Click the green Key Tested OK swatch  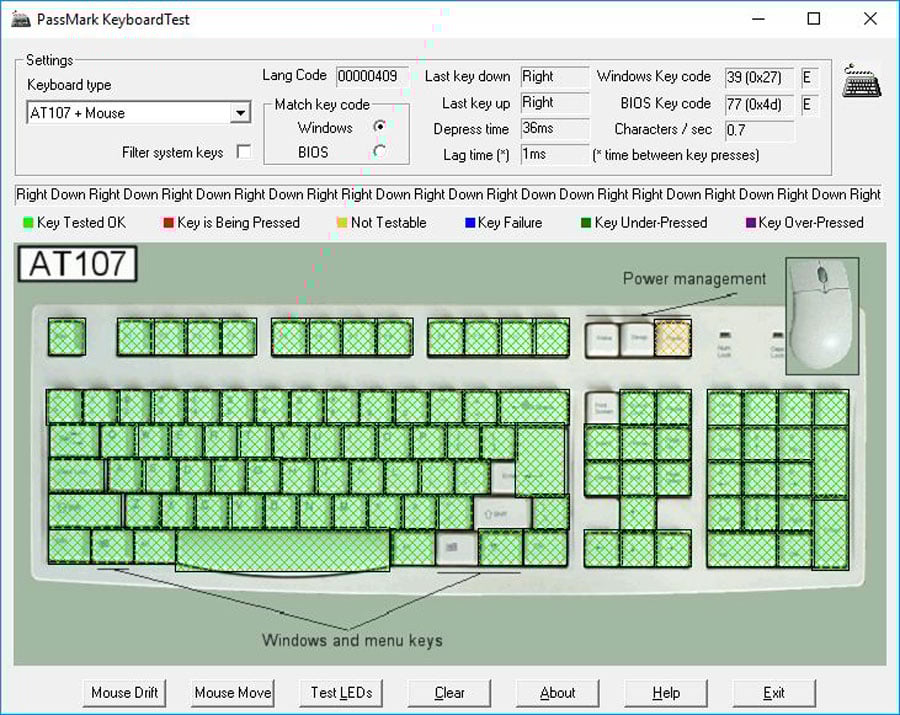coord(28,223)
